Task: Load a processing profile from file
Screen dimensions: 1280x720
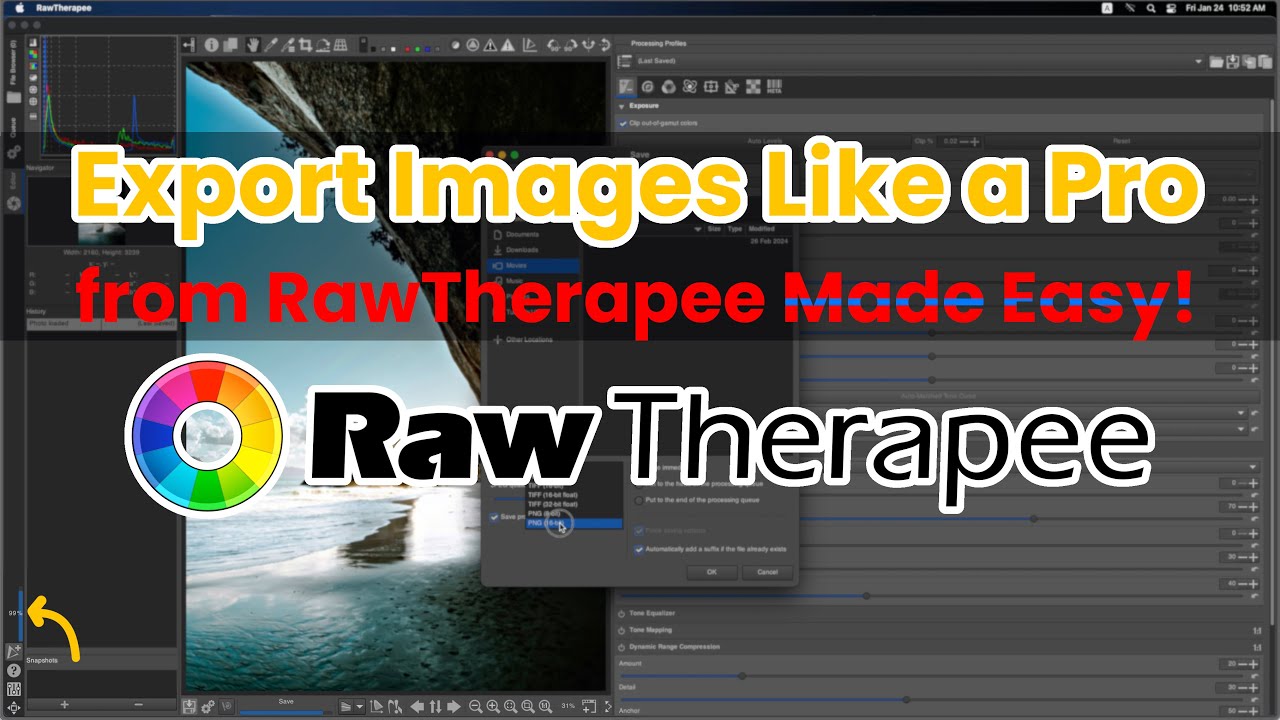Action: click(x=1216, y=62)
